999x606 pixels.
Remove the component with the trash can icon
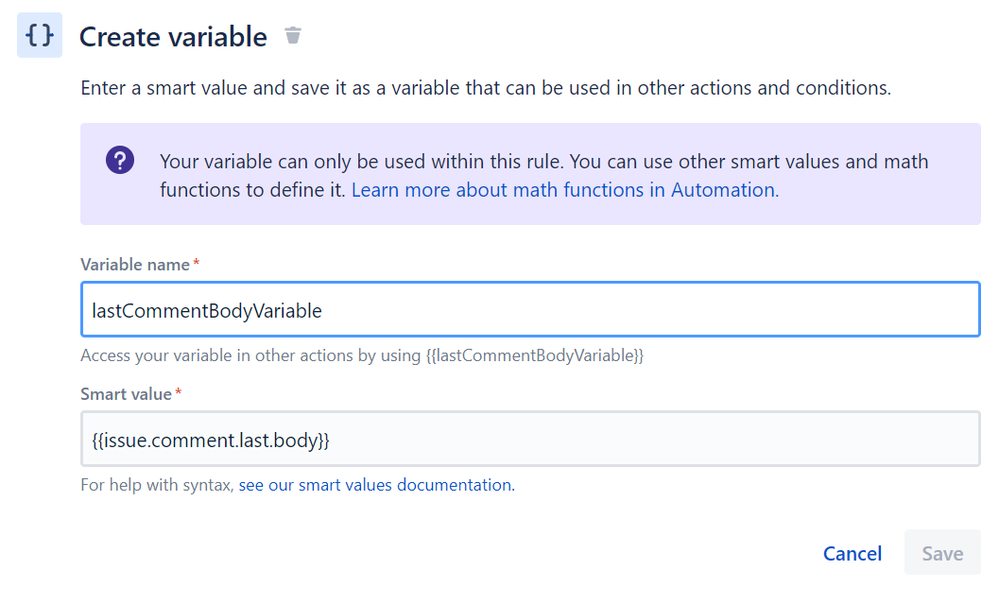[291, 34]
